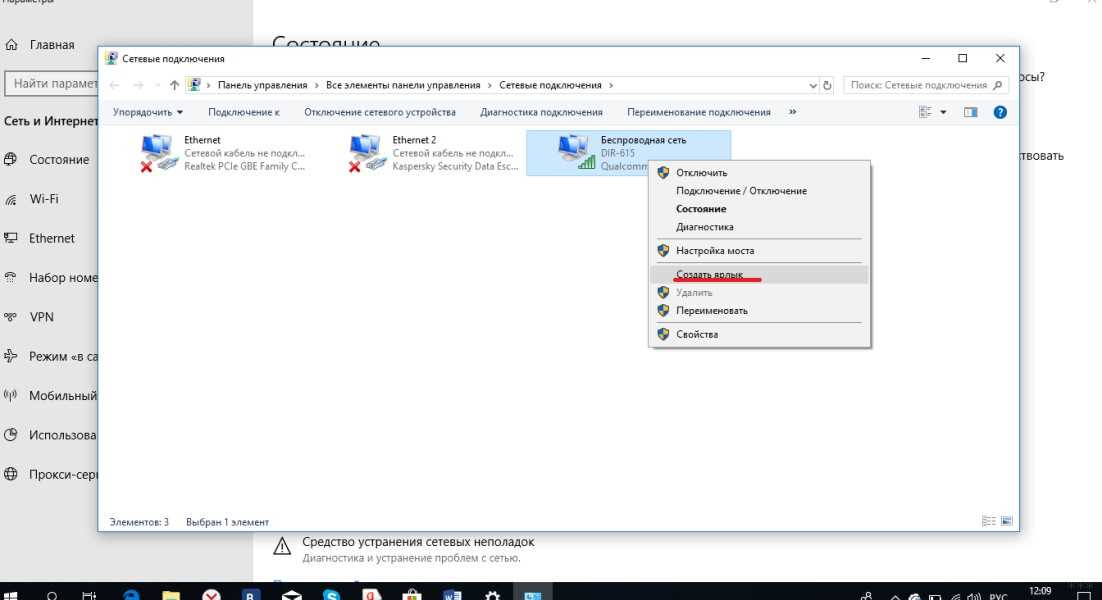The image size is (1102, 600).
Task: Click the search magnifier icon in search box
Action: tap(997, 85)
